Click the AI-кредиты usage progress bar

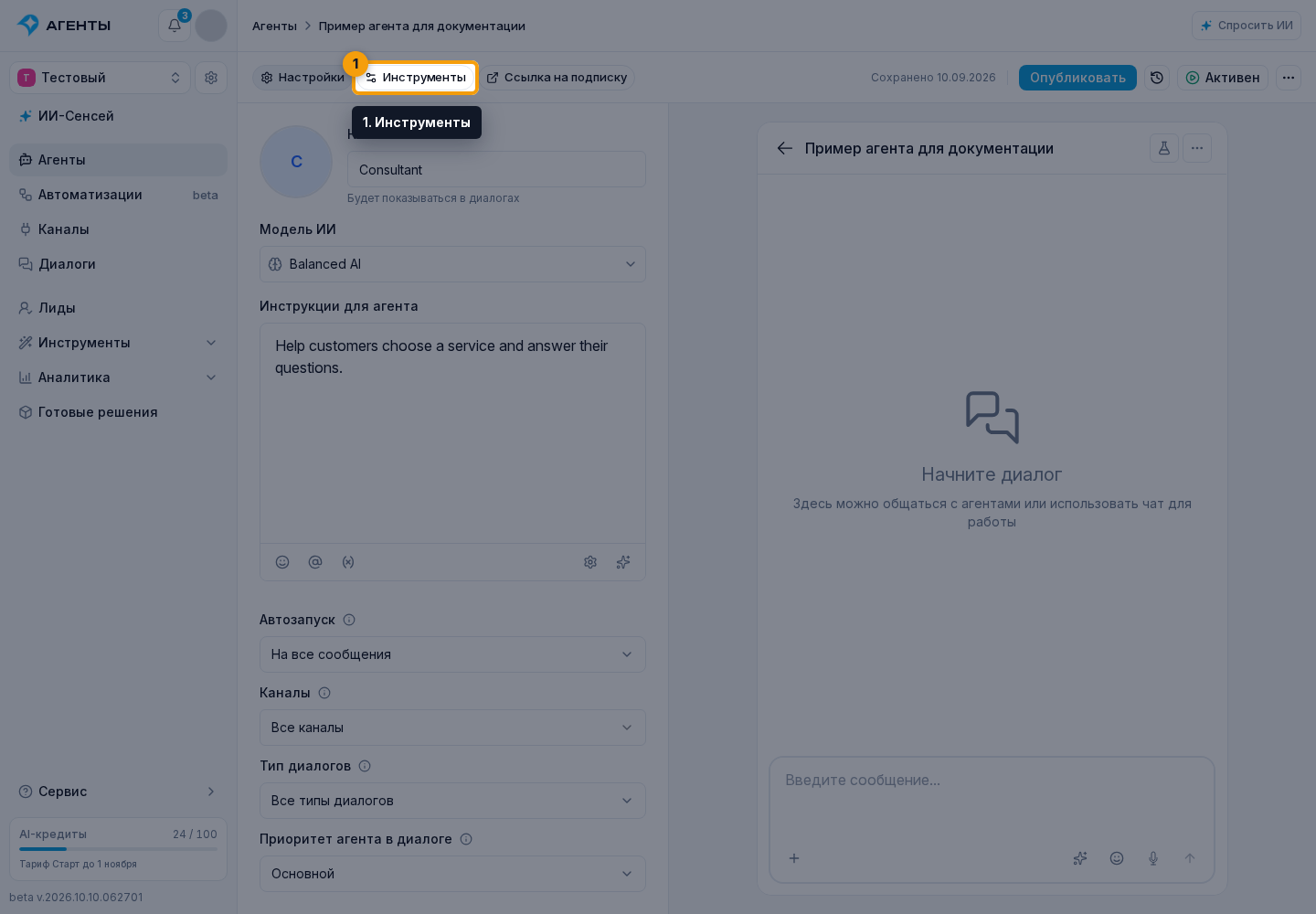(x=118, y=849)
